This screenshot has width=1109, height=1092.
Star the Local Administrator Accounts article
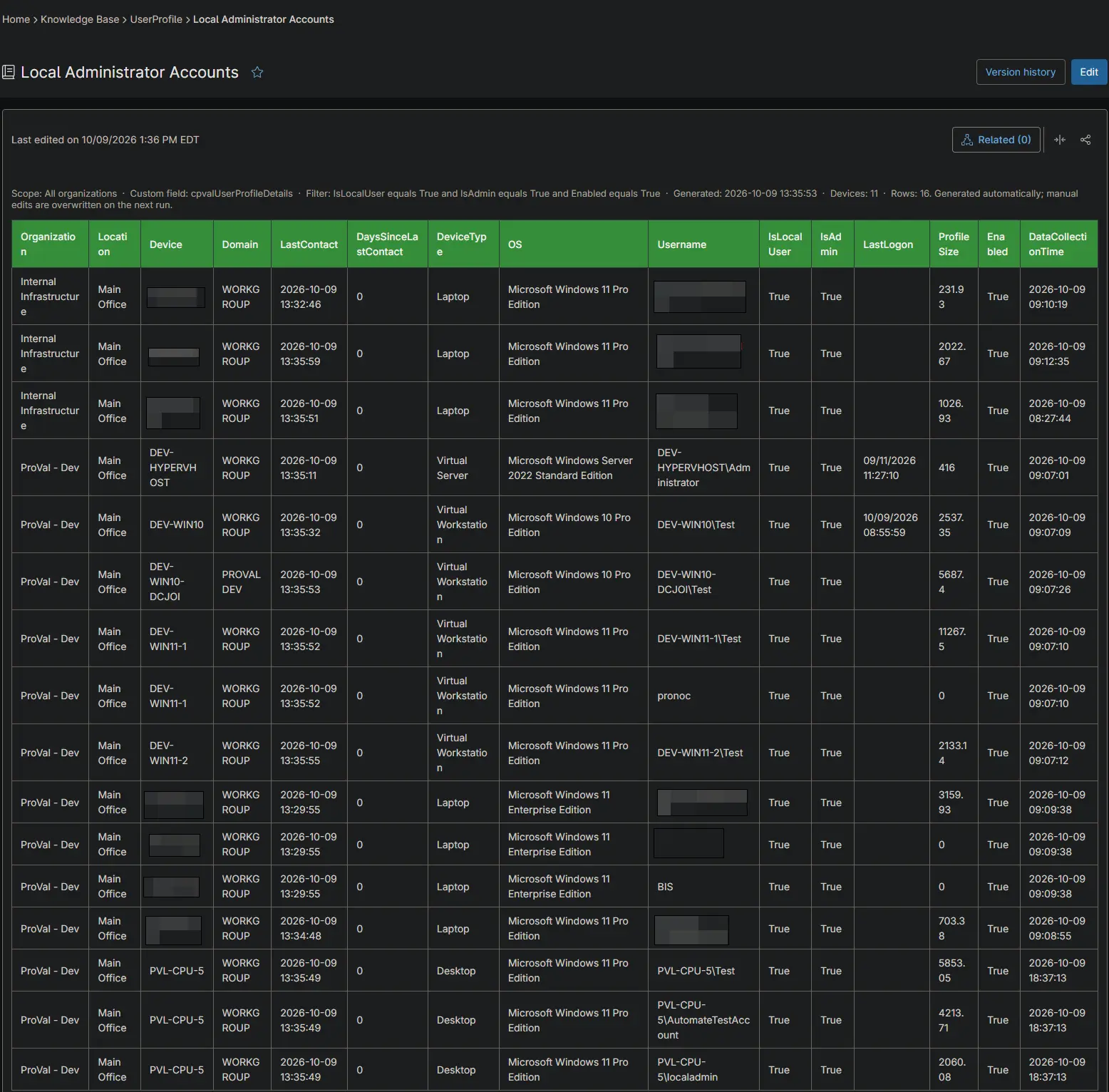(257, 72)
